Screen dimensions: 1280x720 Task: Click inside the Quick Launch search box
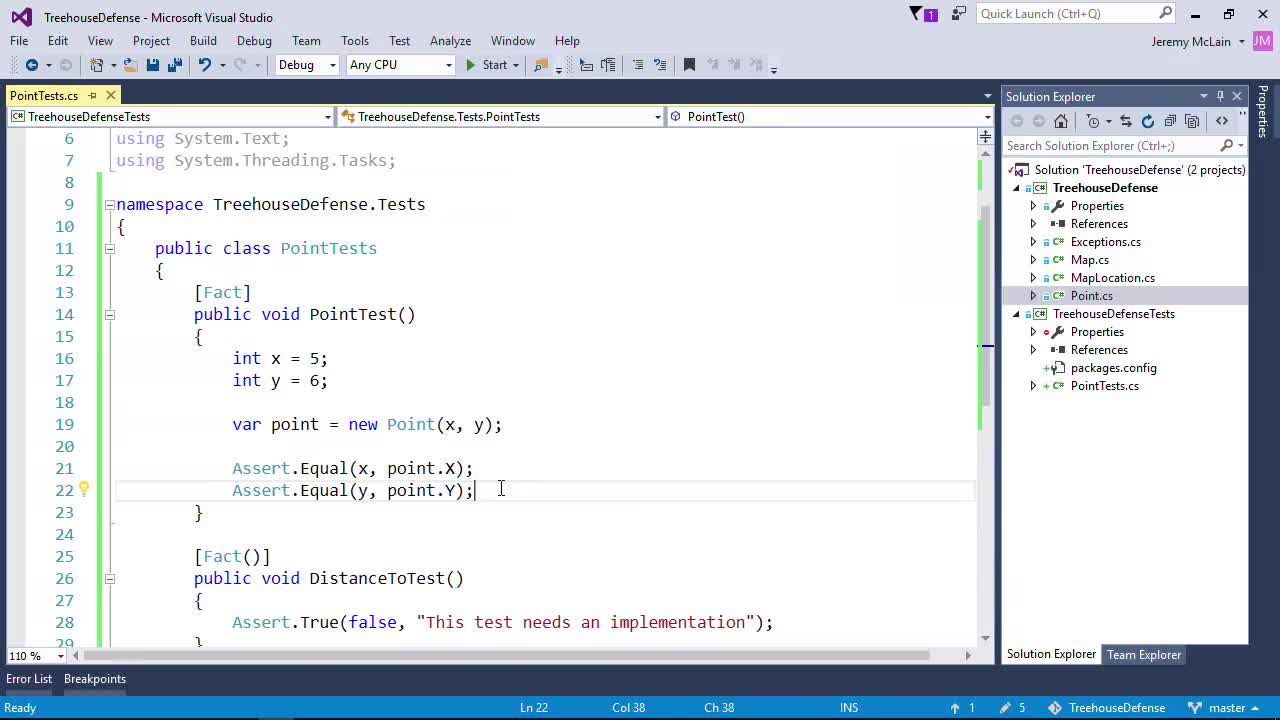tap(1060, 13)
